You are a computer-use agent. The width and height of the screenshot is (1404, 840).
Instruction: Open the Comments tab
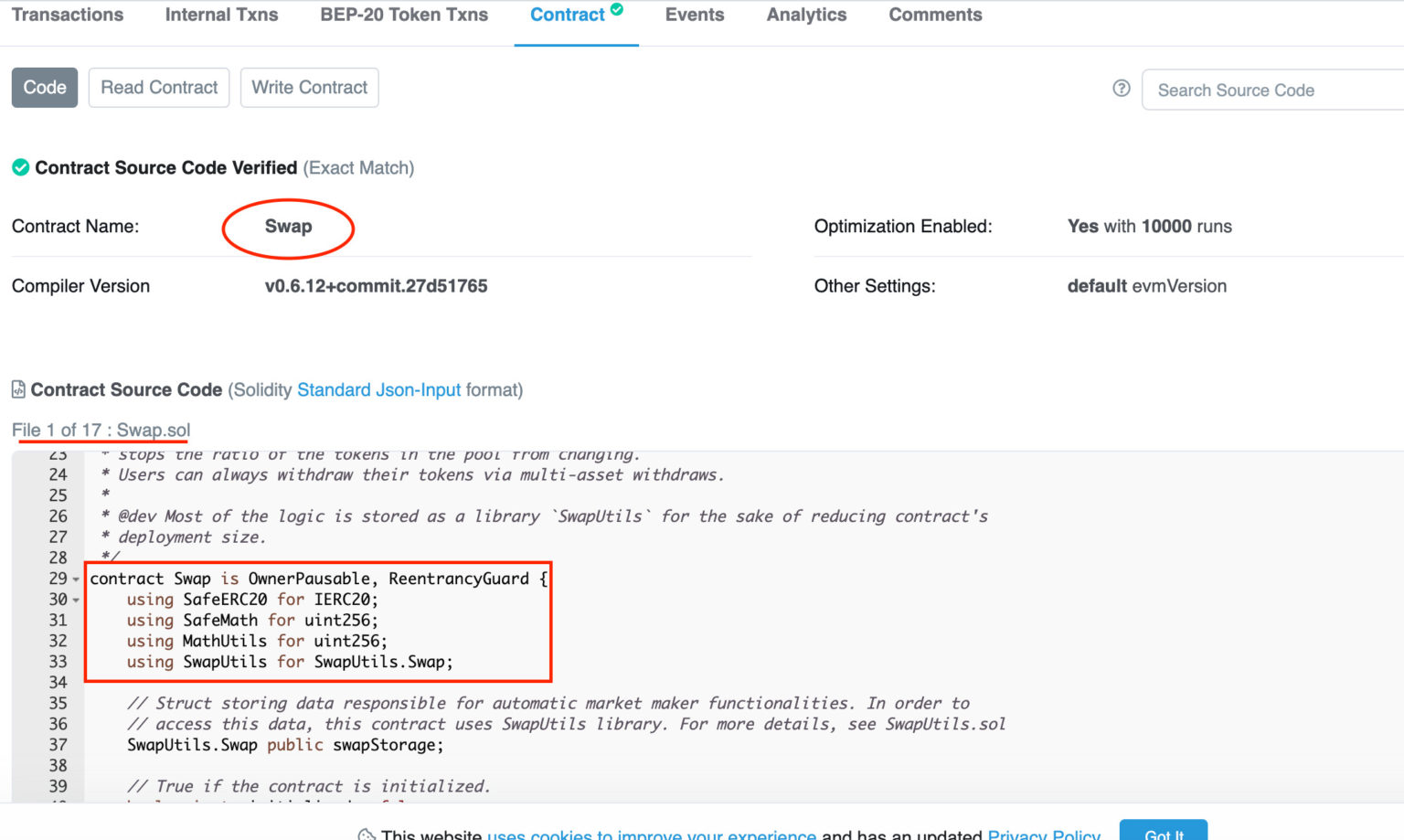pyautogui.click(x=935, y=16)
